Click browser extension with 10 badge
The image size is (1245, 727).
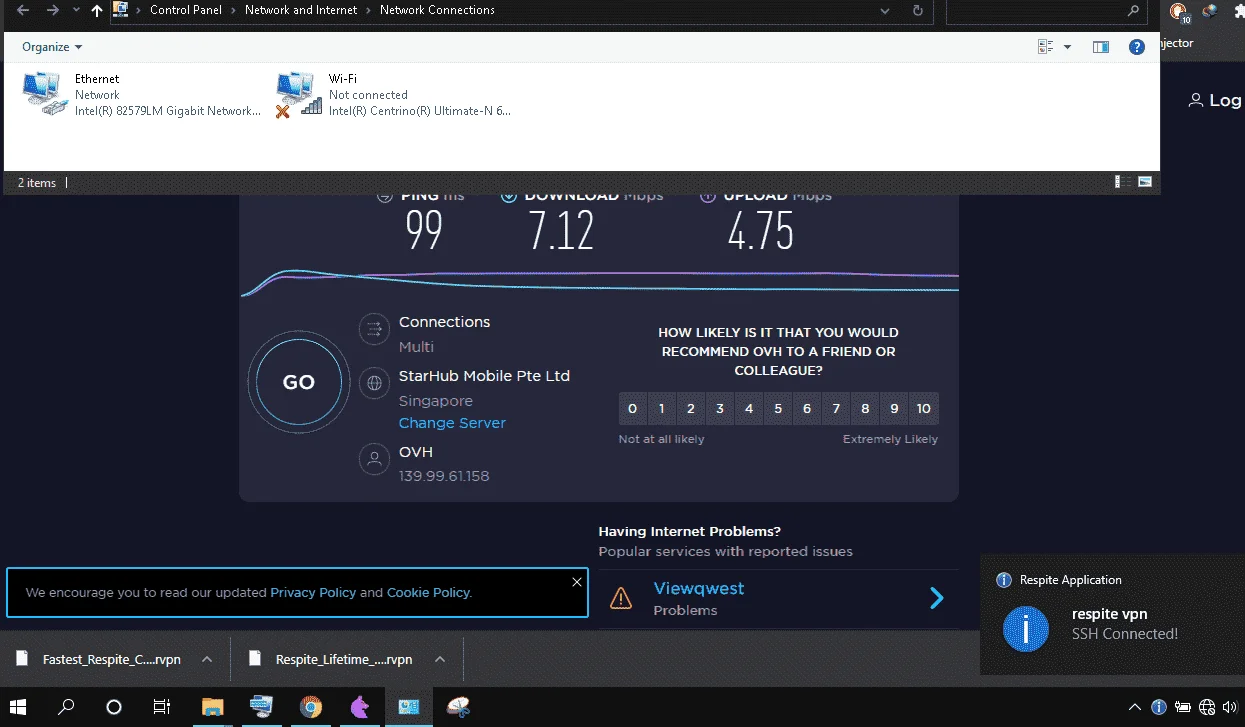(1179, 12)
